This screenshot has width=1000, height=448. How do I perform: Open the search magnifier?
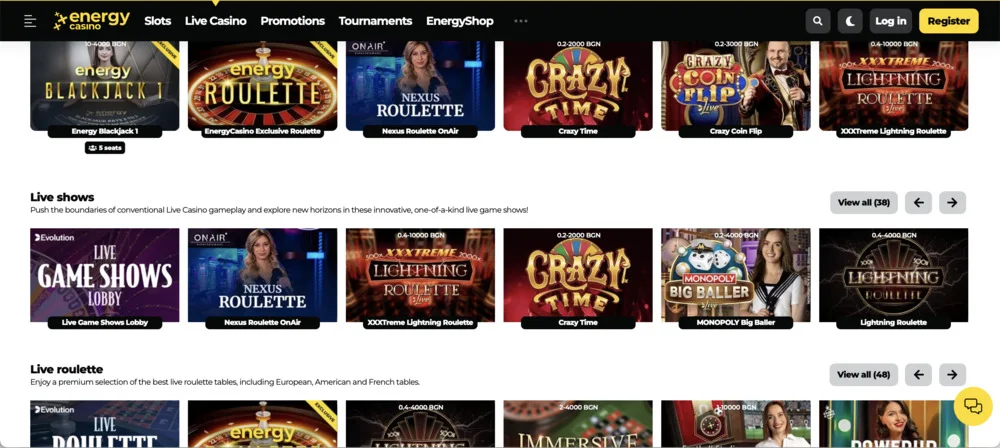click(x=818, y=21)
